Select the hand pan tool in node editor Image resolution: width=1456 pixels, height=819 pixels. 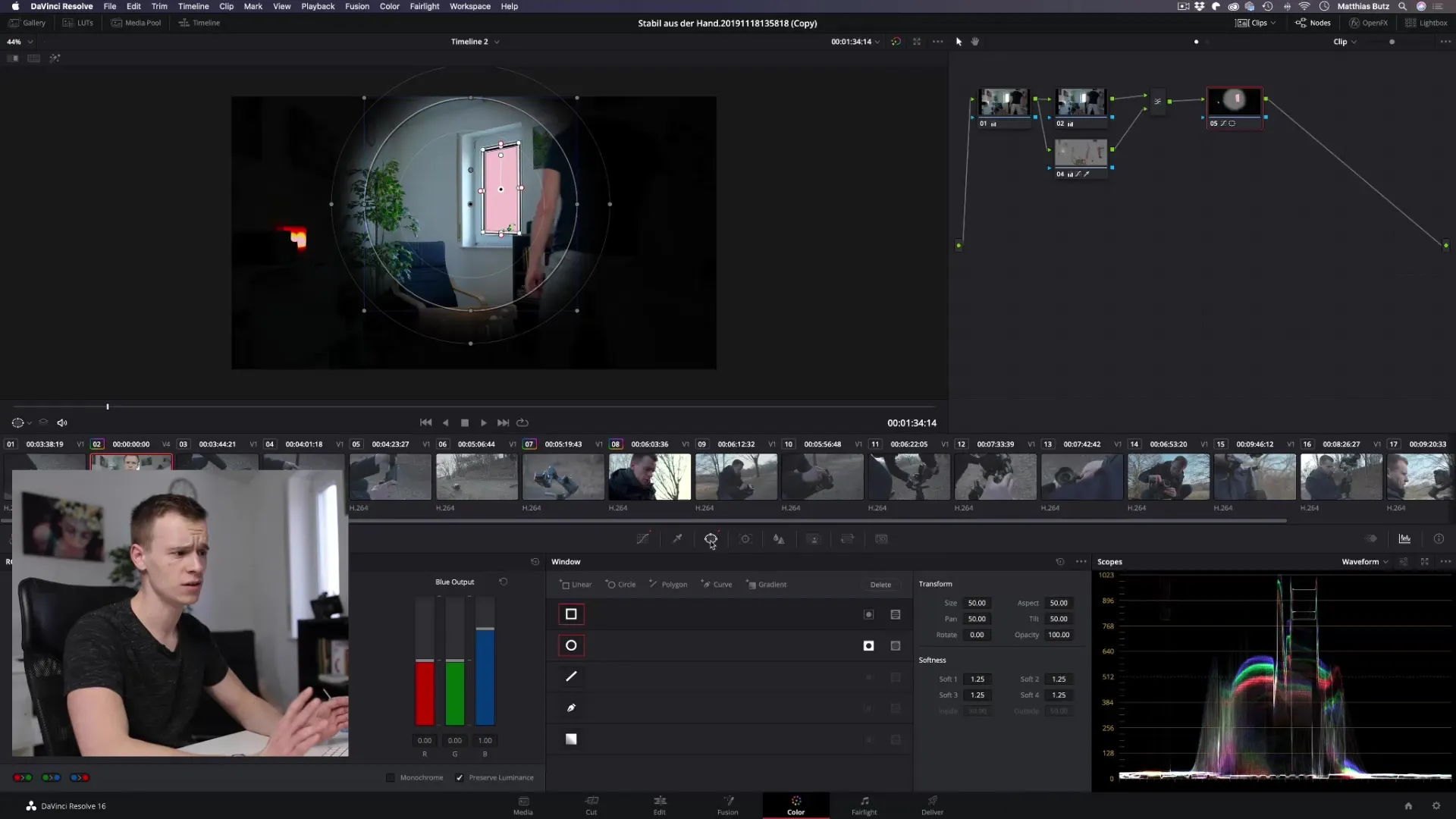click(975, 42)
